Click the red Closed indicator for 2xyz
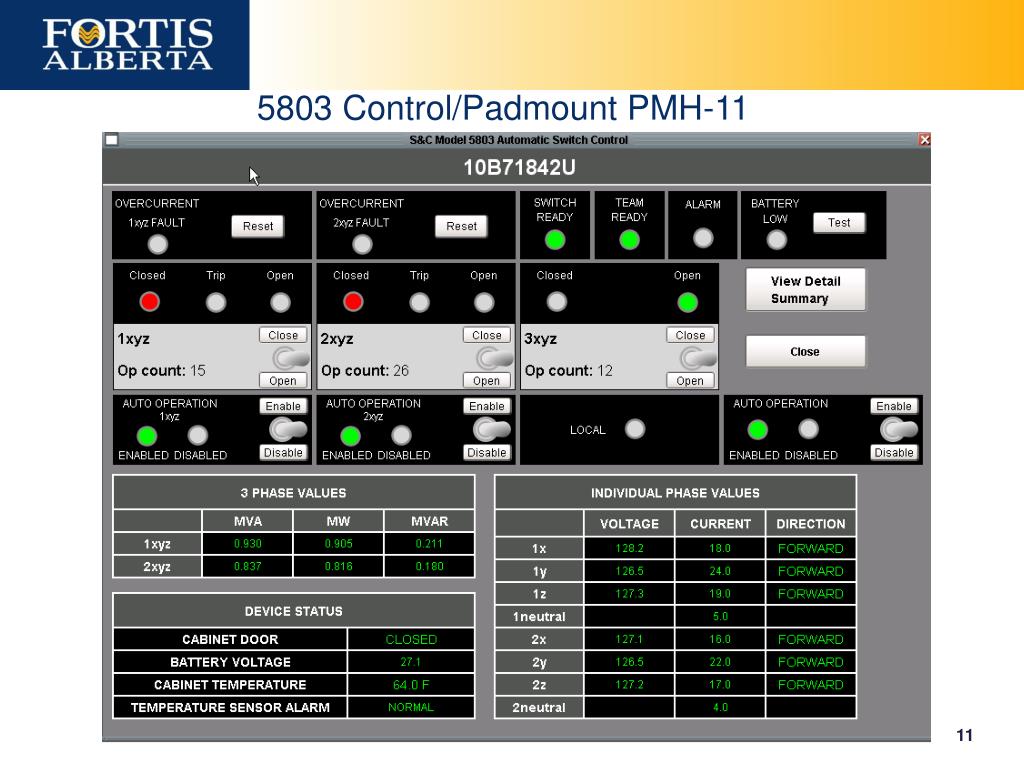This screenshot has height=768, width=1024. click(353, 301)
